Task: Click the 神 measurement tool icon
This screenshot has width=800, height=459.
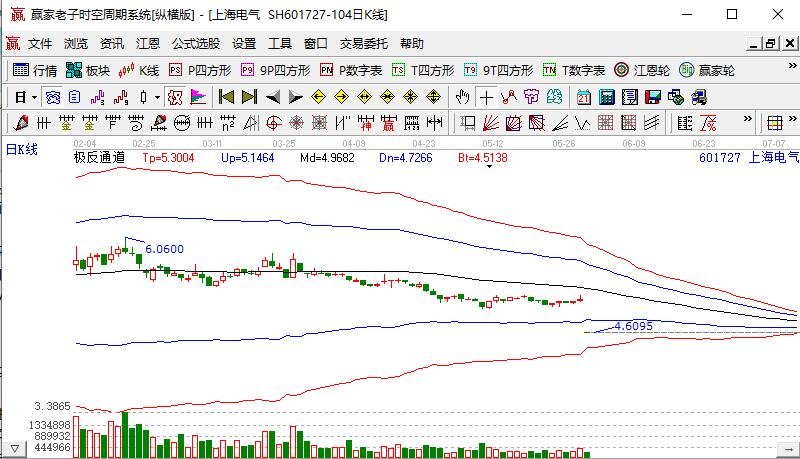Action: click(365, 123)
